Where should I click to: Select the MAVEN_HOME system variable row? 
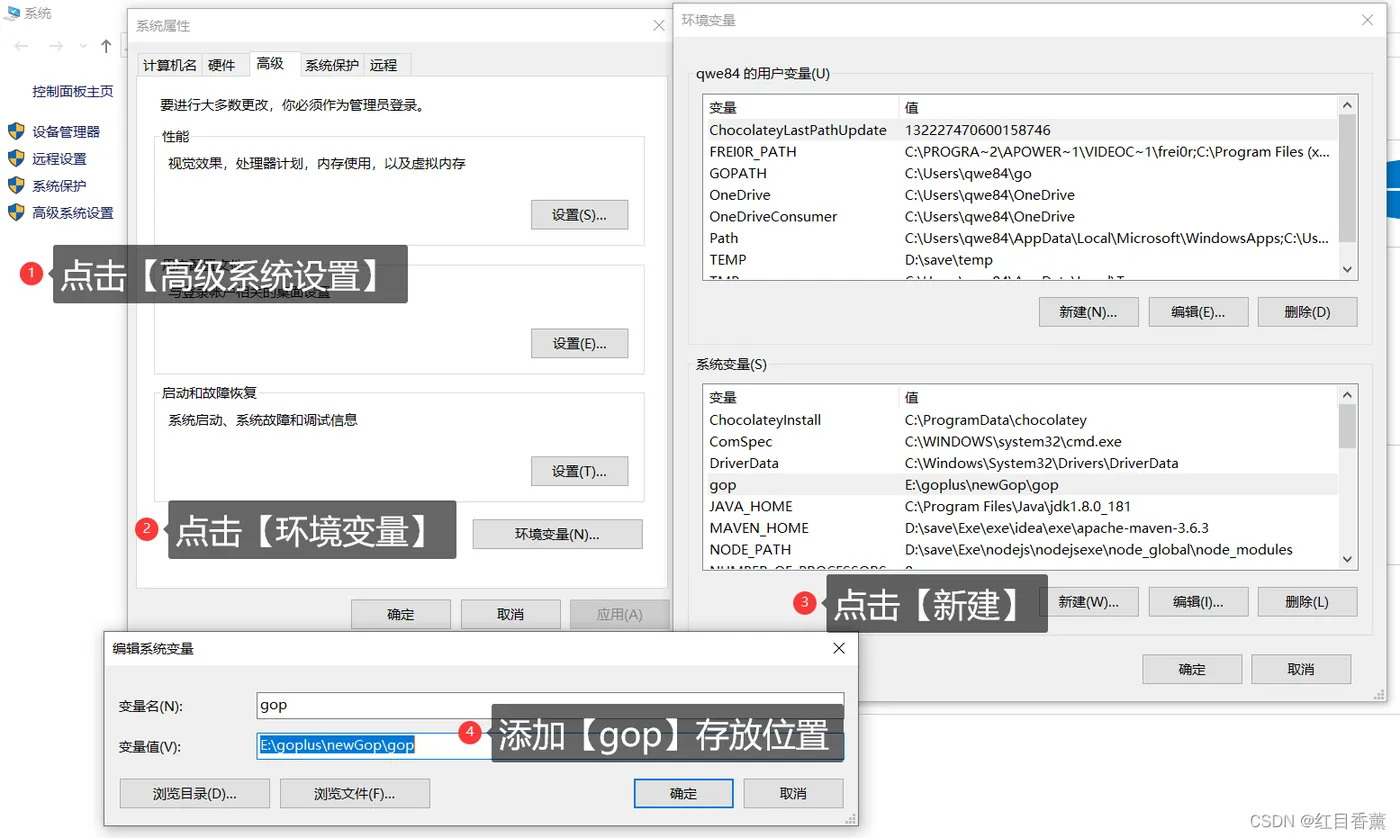point(1020,528)
